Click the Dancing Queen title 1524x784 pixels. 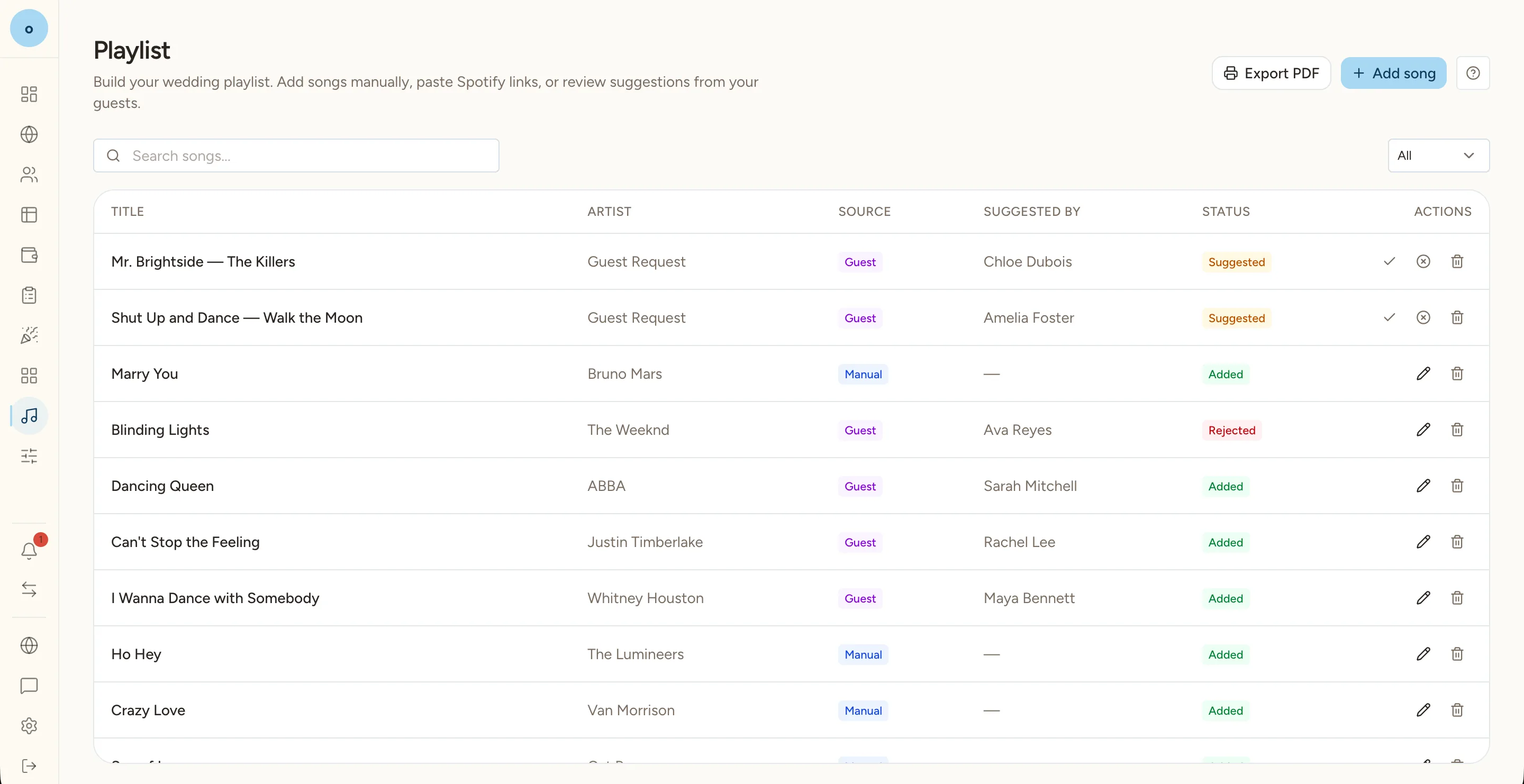162,486
